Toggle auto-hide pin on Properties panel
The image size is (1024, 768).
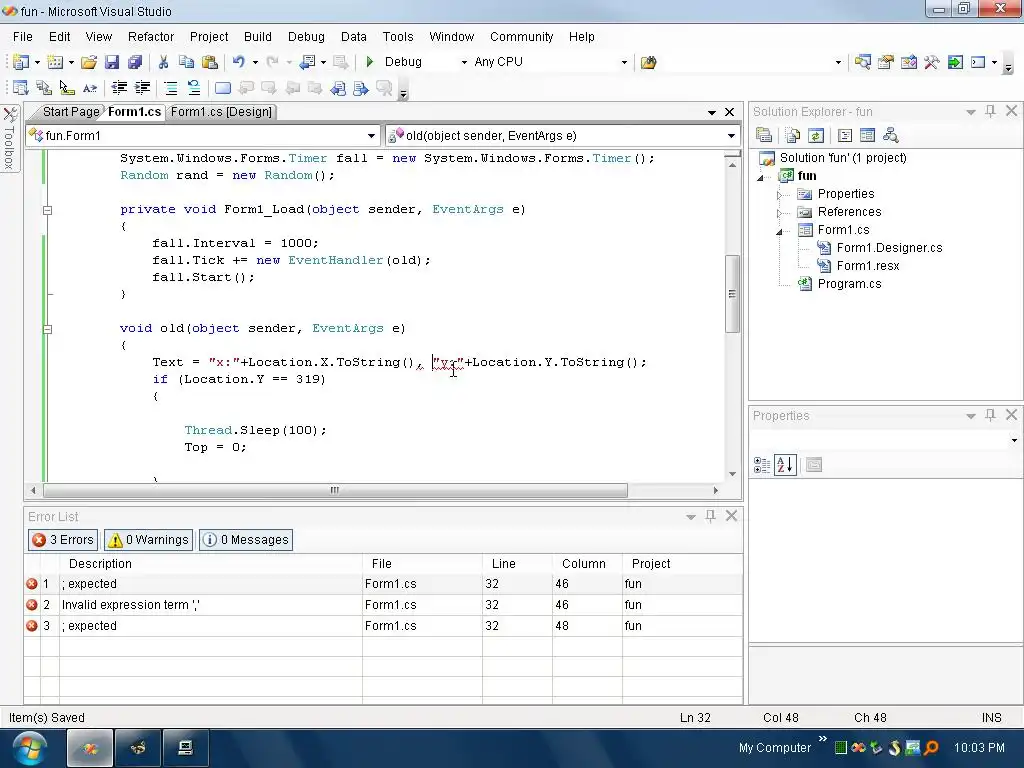[x=991, y=415]
